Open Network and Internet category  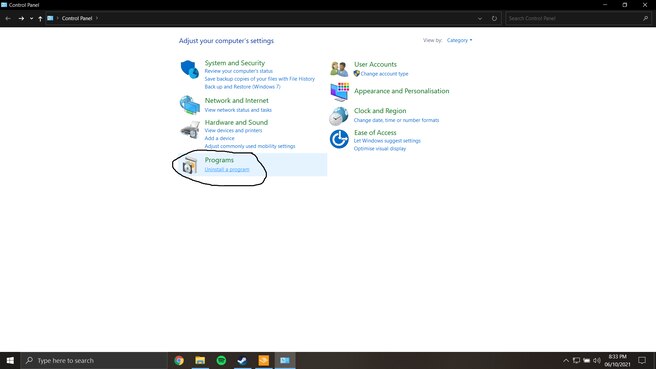tap(236, 101)
